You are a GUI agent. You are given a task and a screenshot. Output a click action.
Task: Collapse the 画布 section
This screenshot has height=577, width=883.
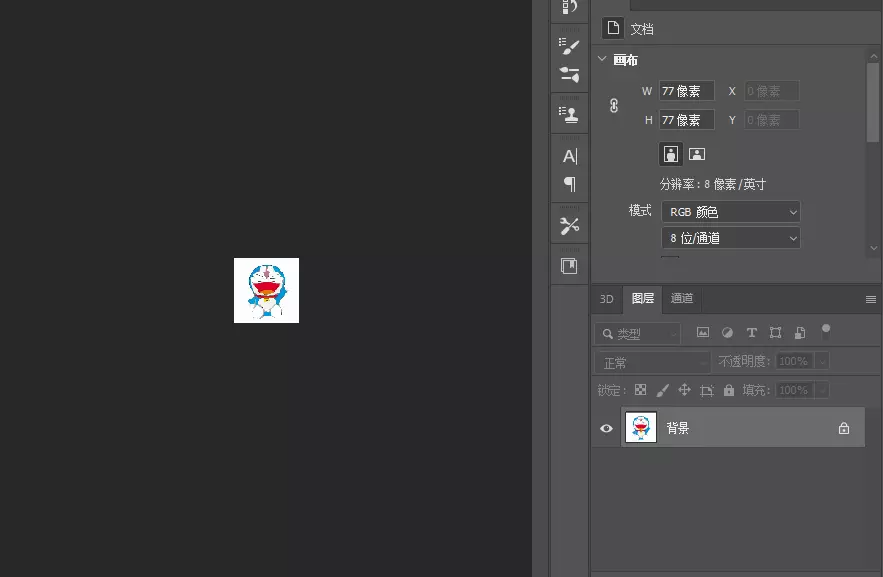602,59
